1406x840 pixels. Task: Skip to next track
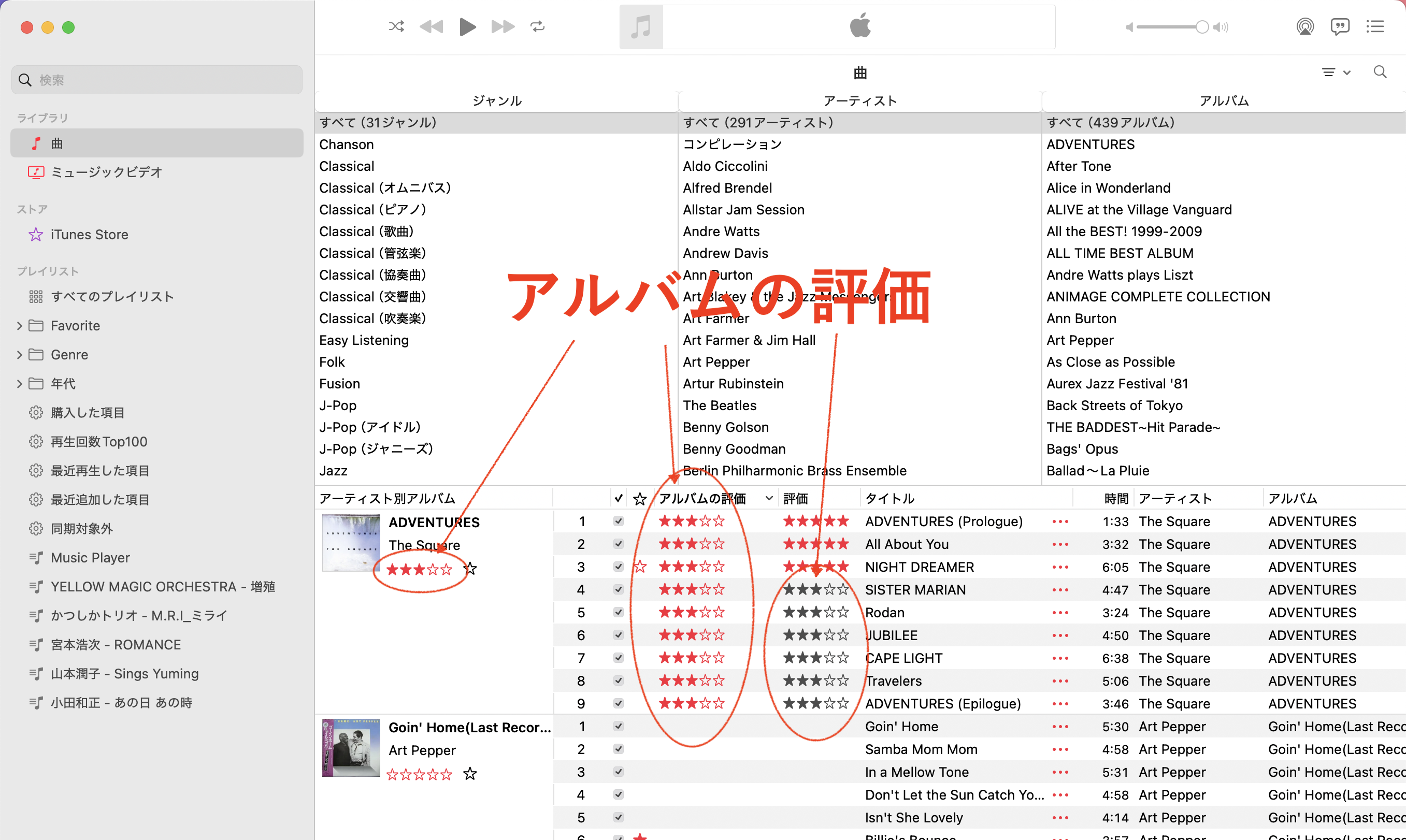click(503, 26)
